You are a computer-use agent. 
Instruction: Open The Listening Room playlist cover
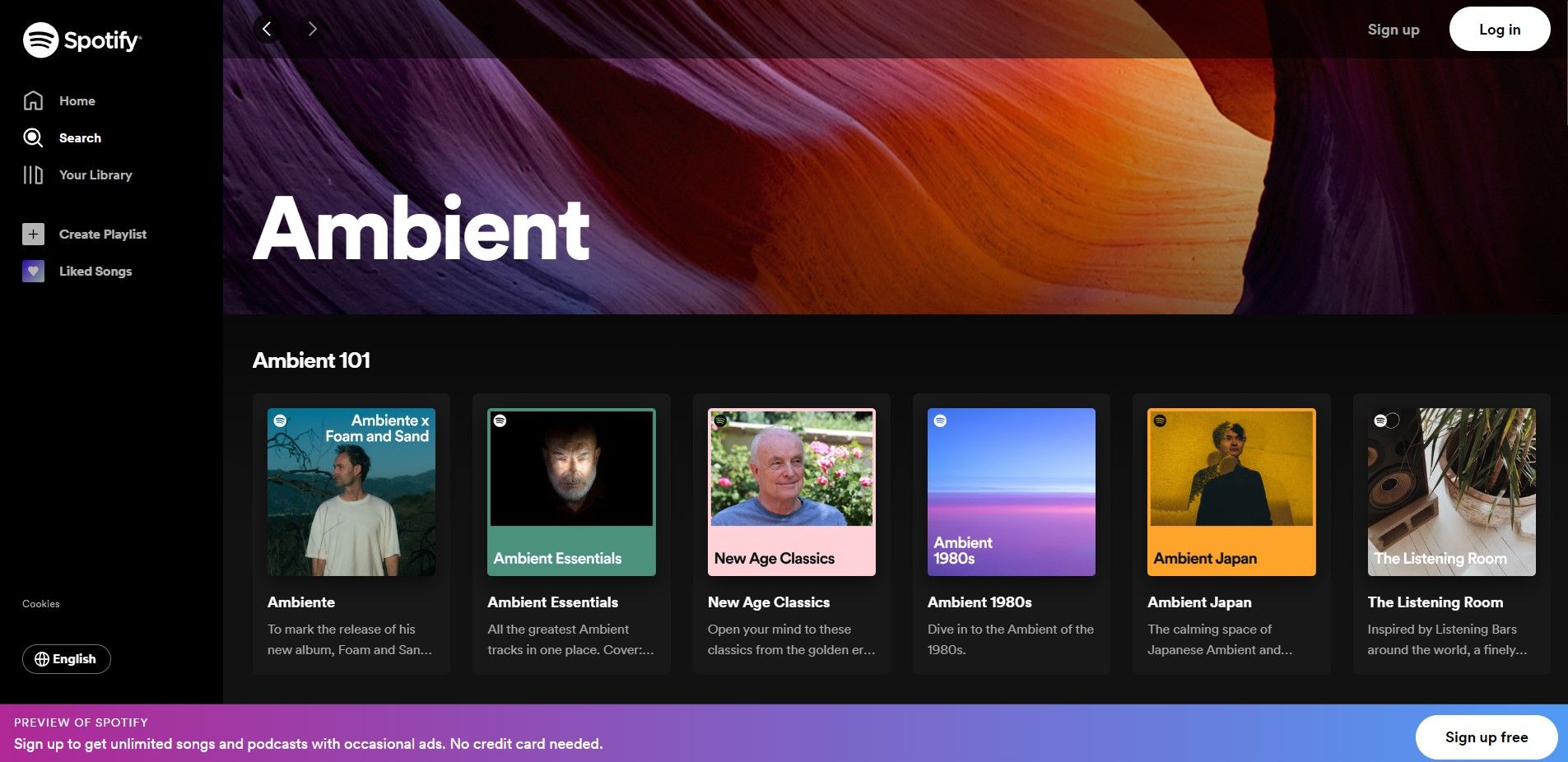1452,492
